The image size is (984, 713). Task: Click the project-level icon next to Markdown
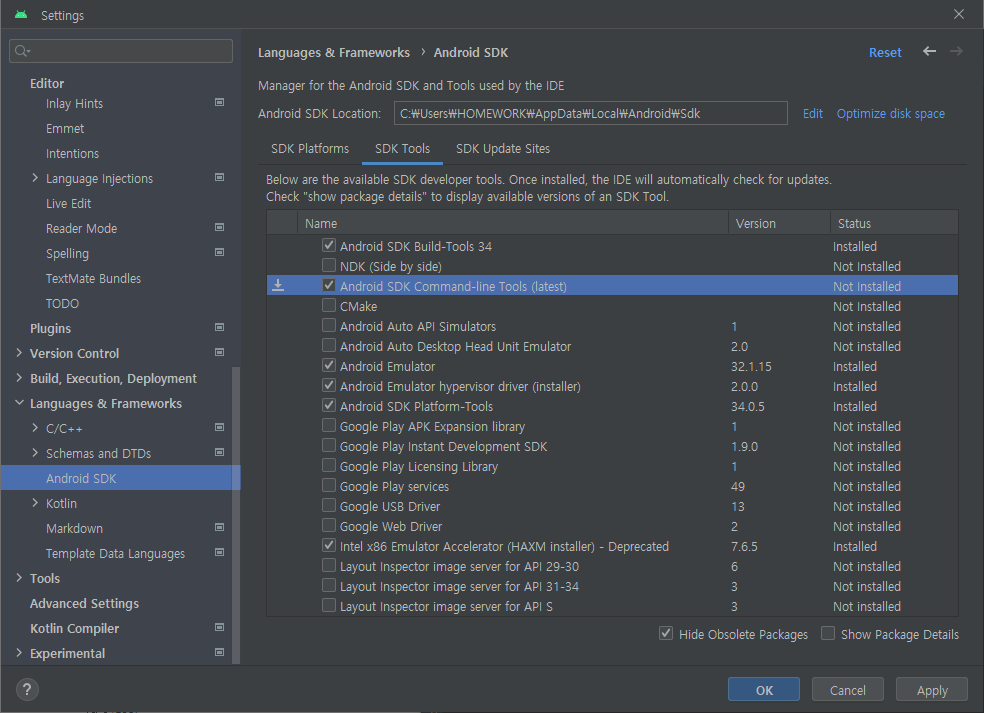tap(220, 527)
